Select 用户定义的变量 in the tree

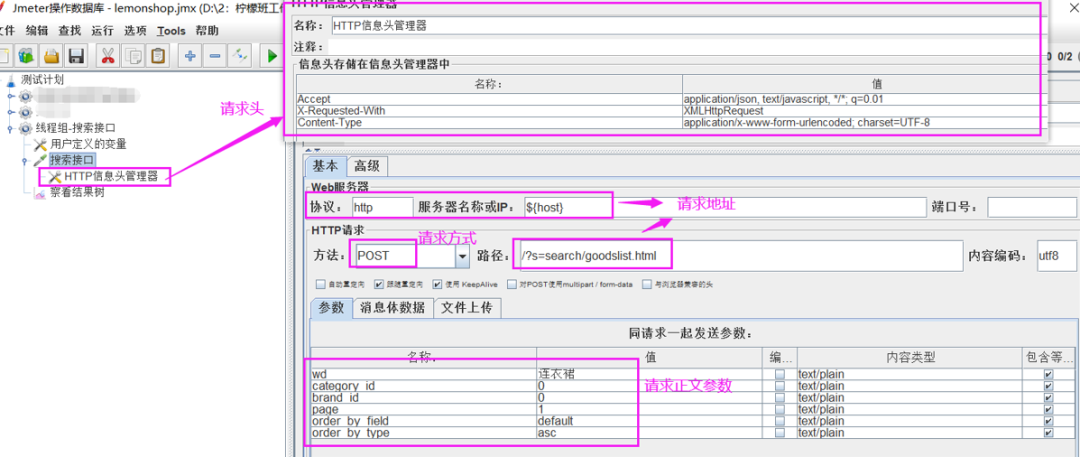pos(88,145)
